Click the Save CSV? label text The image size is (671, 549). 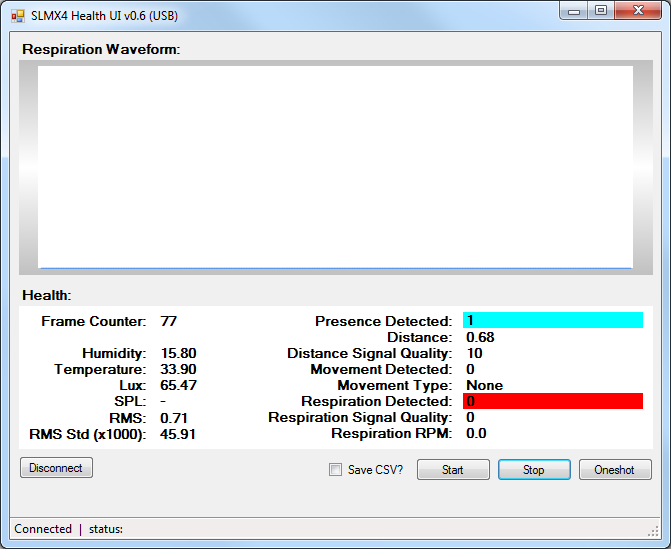click(x=375, y=470)
